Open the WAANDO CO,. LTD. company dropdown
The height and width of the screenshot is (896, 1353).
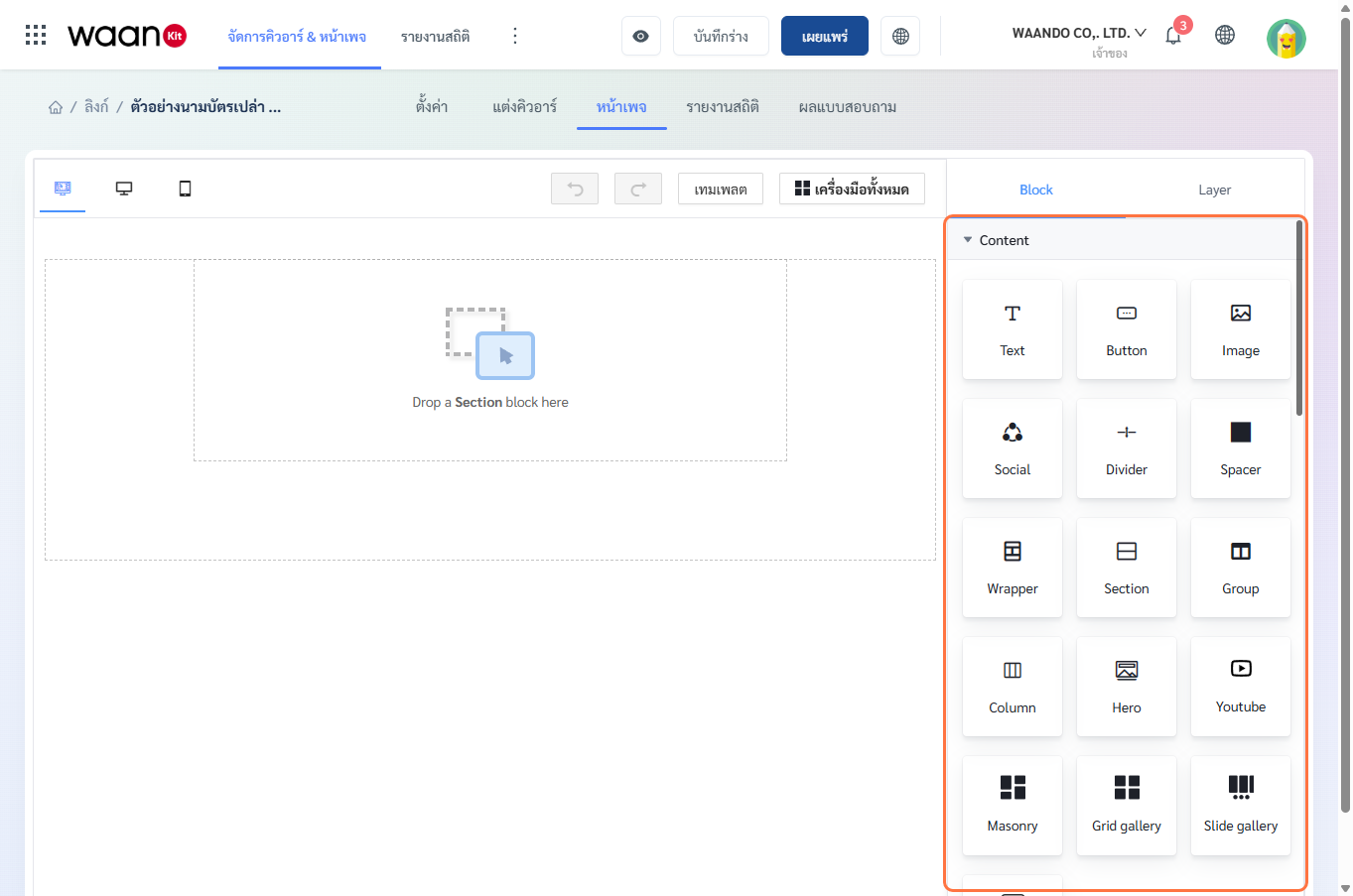[1079, 33]
